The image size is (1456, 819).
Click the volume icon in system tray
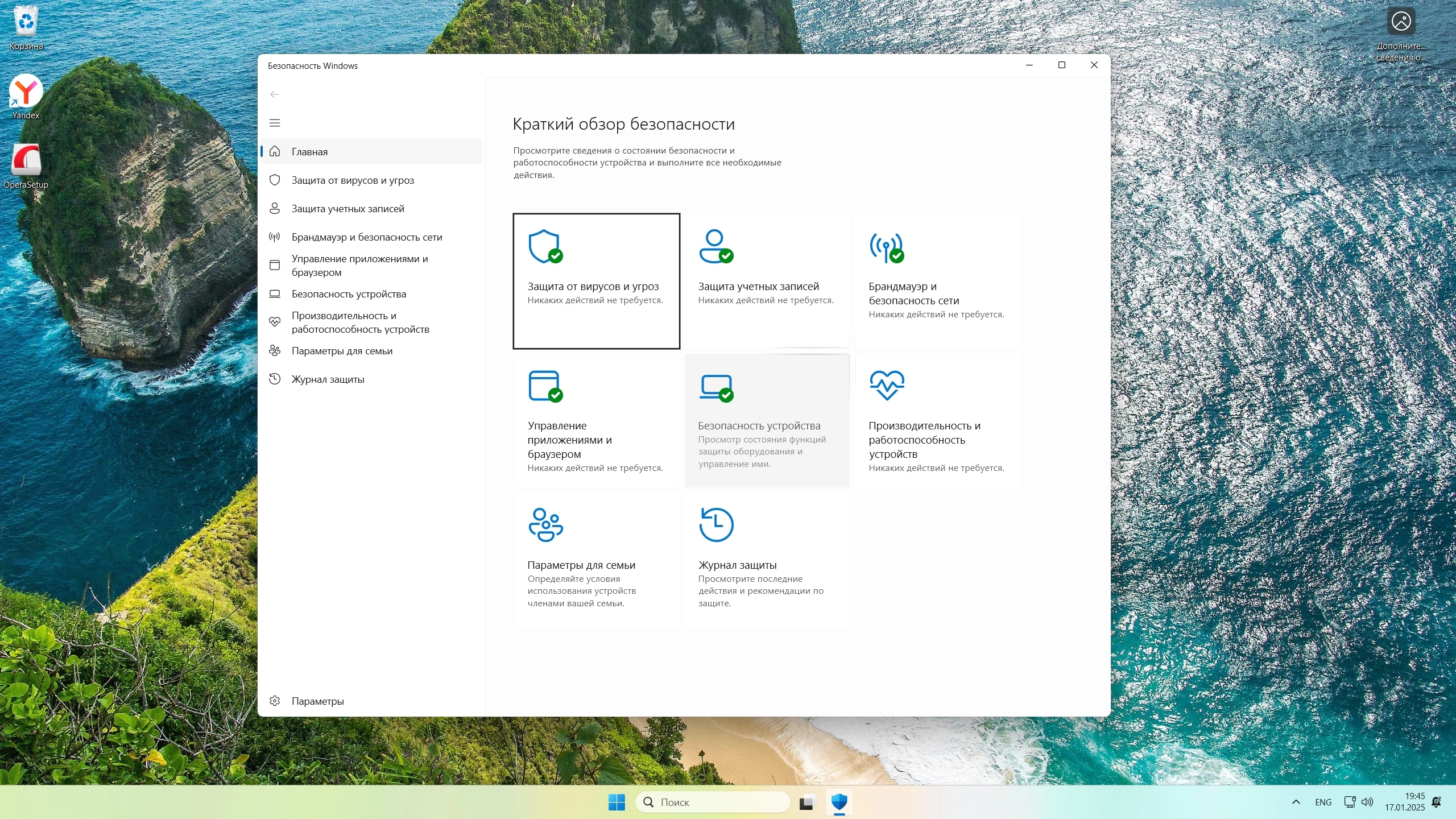(x=1367, y=802)
